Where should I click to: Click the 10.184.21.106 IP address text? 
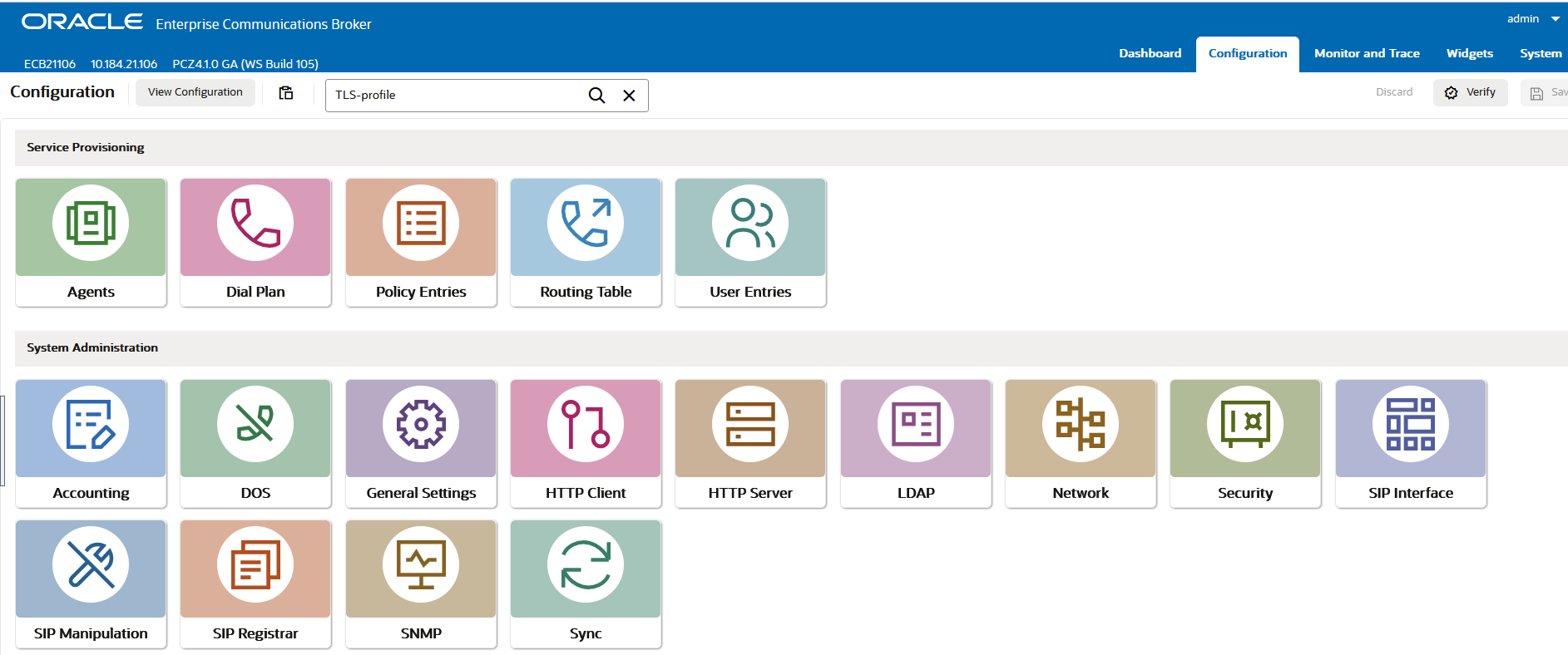pyautogui.click(x=124, y=64)
